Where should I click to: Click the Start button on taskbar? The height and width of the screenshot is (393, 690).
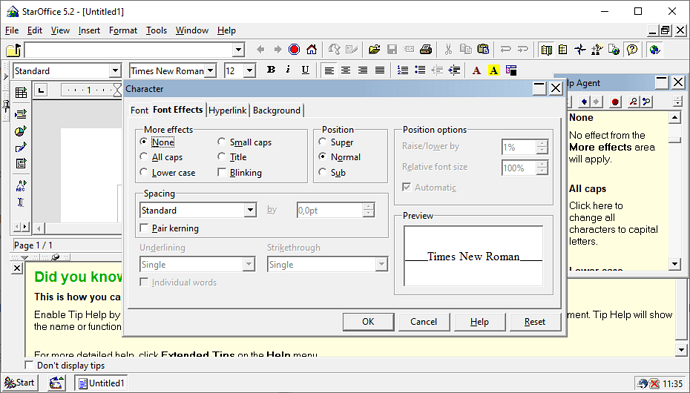19,383
